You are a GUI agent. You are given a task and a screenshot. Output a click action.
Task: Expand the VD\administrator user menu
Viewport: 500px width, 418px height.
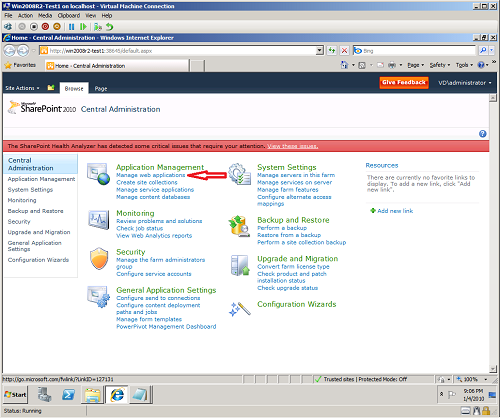point(465,83)
